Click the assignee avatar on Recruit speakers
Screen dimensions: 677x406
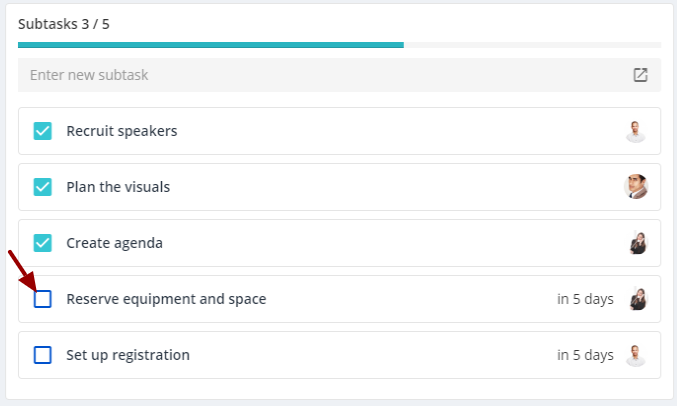click(636, 131)
